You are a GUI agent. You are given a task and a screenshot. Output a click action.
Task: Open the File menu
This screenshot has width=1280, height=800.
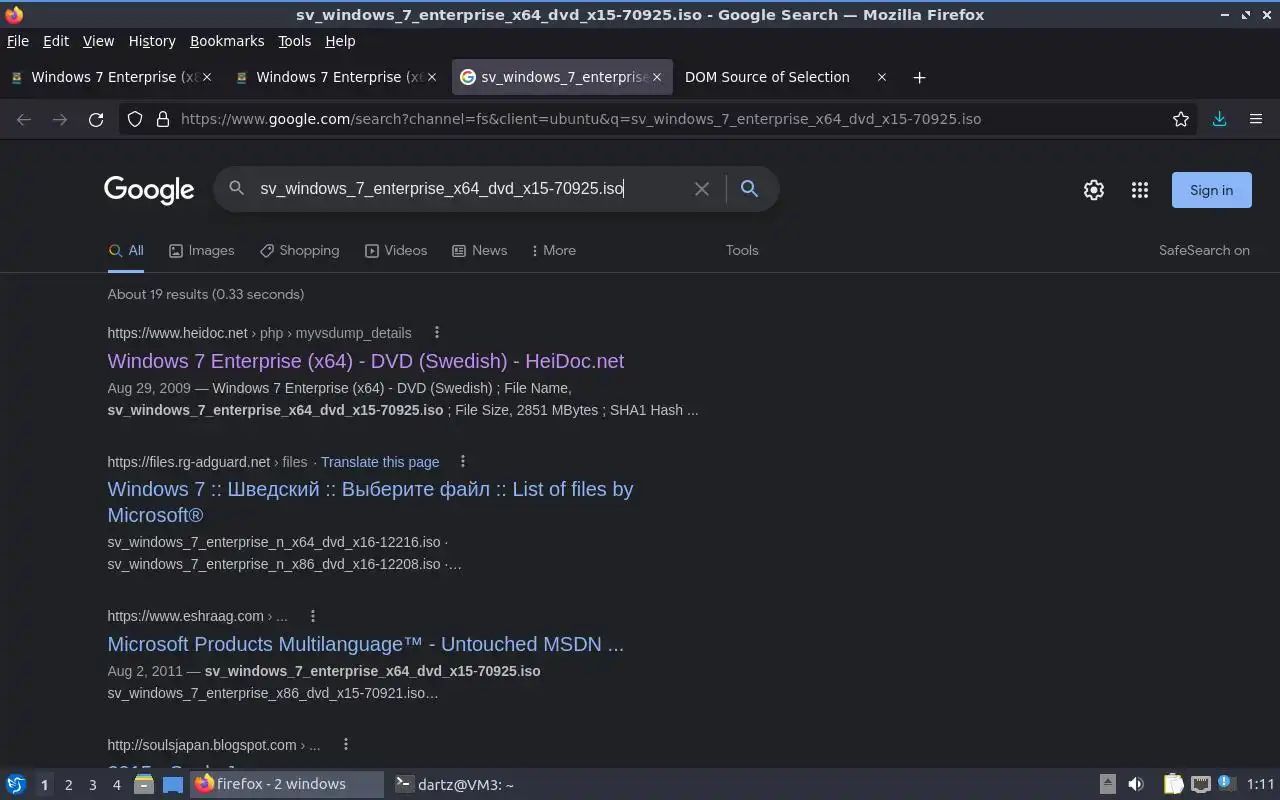(x=18, y=41)
